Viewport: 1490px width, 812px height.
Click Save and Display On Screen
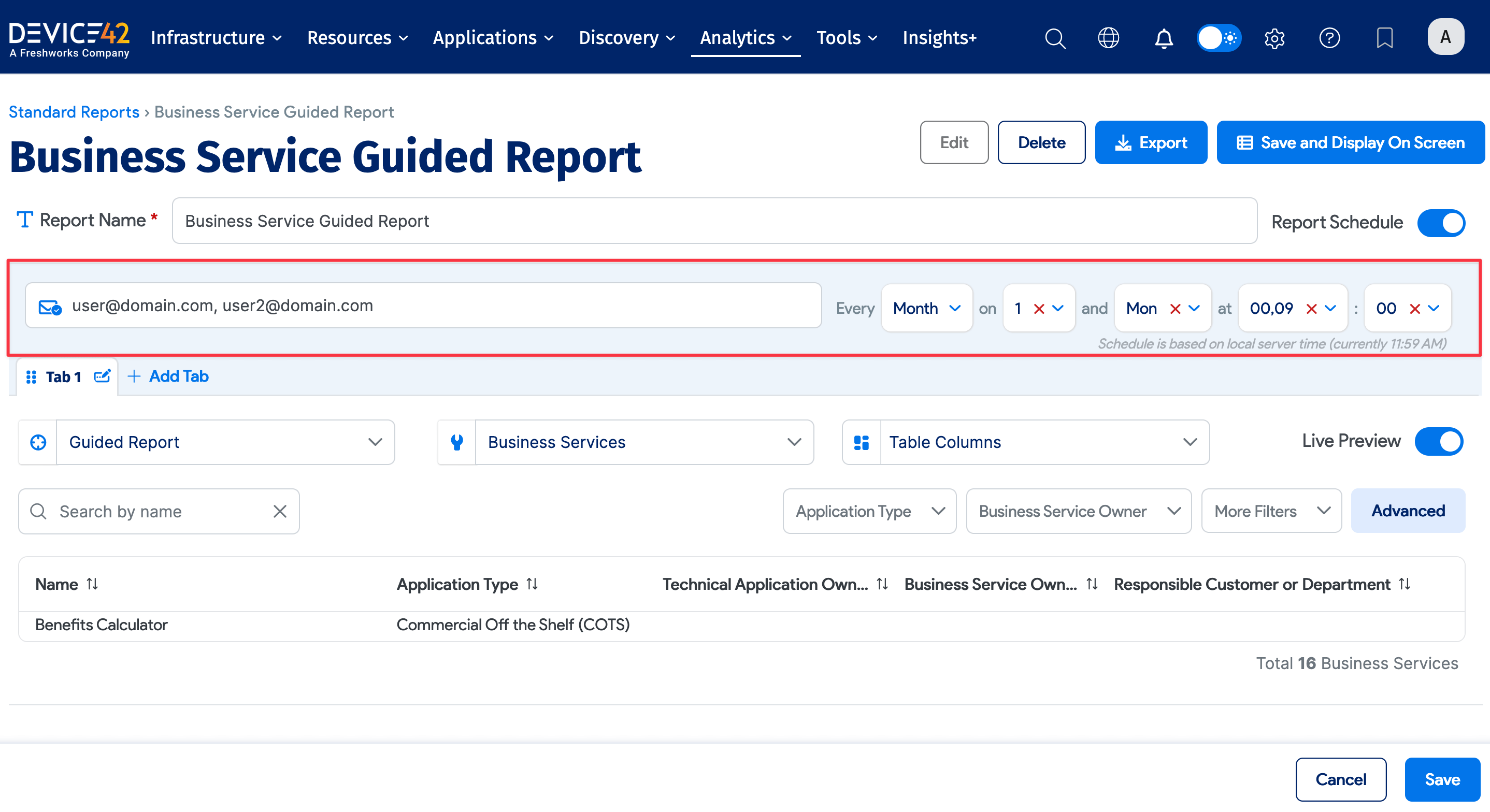(x=1350, y=143)
